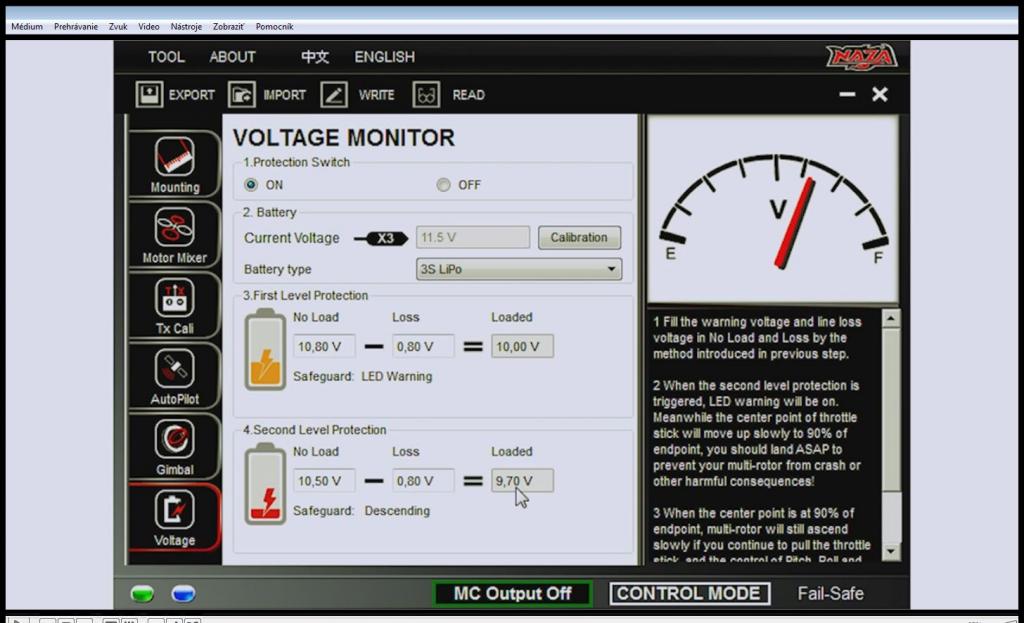Switch language to ENGLISH

(384, 57)
